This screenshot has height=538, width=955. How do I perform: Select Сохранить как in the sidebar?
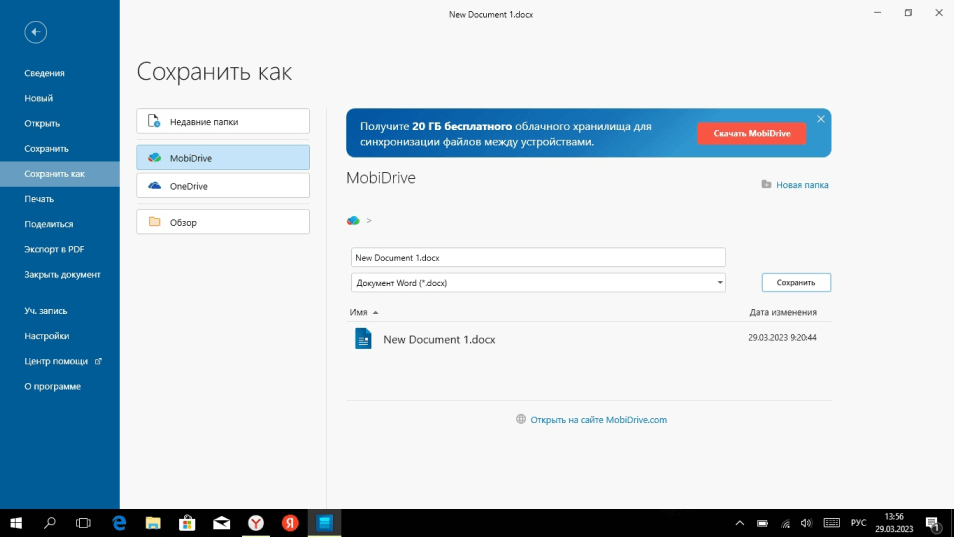(60, 174)
